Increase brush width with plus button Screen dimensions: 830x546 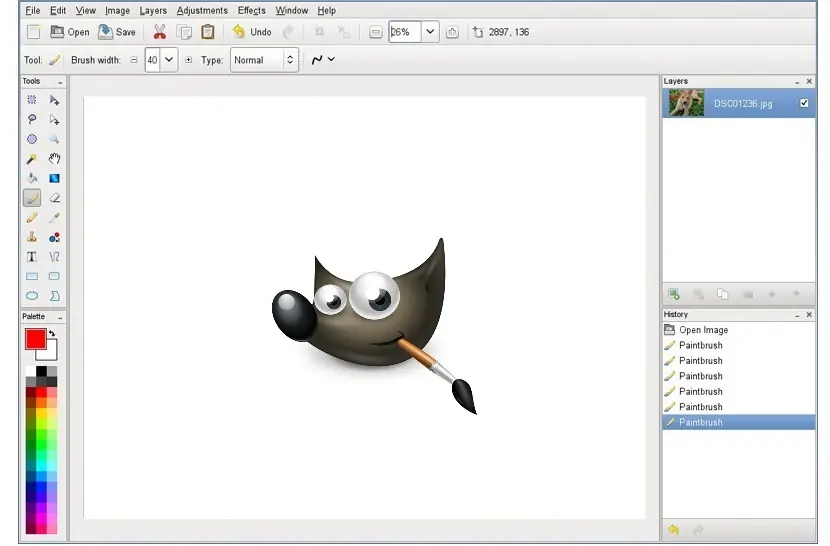(188, 60)
